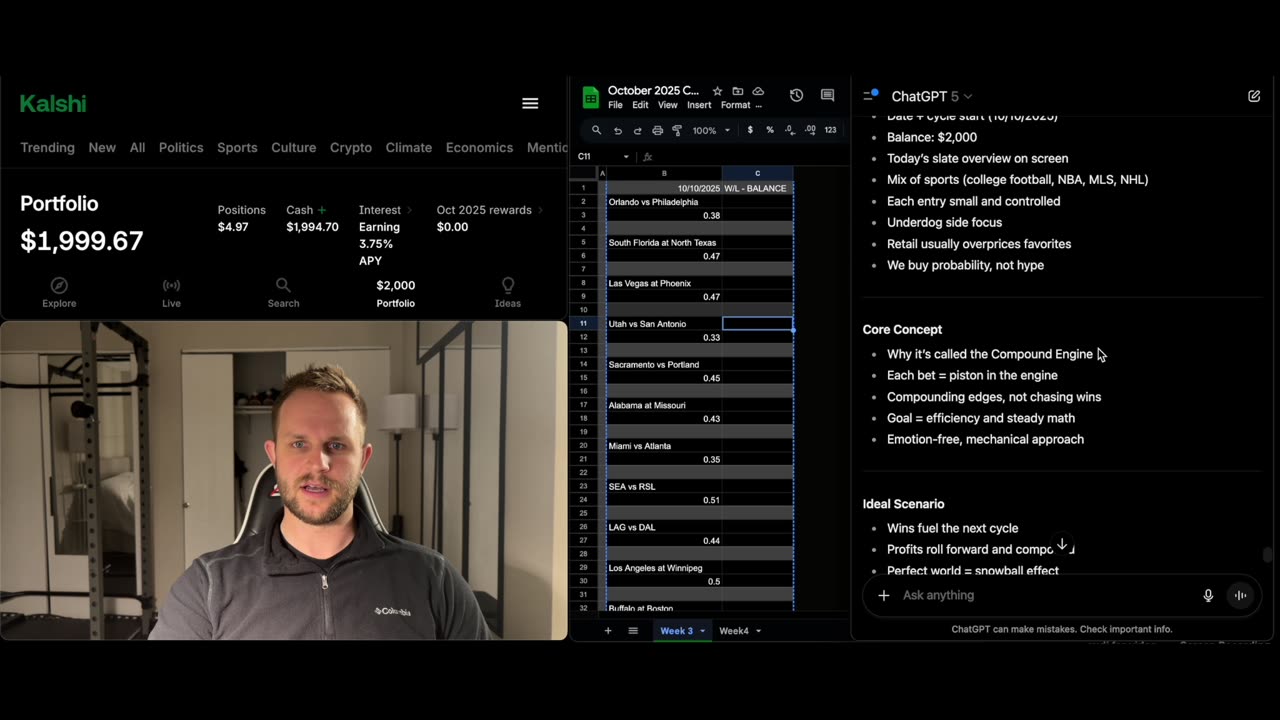The image size is (1280, 720).
Task: Open the Ideas lightbulb icon in Kalshi
Action: [x=508, y=285]
